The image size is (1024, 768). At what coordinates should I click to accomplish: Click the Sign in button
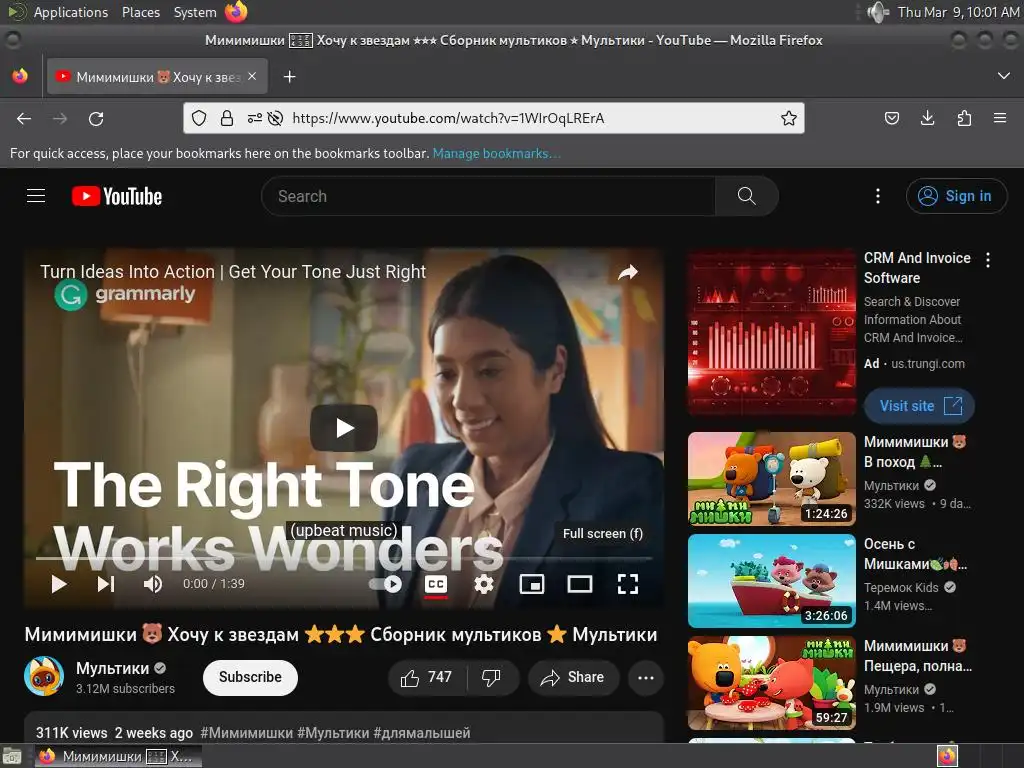(x=956, y=196)
